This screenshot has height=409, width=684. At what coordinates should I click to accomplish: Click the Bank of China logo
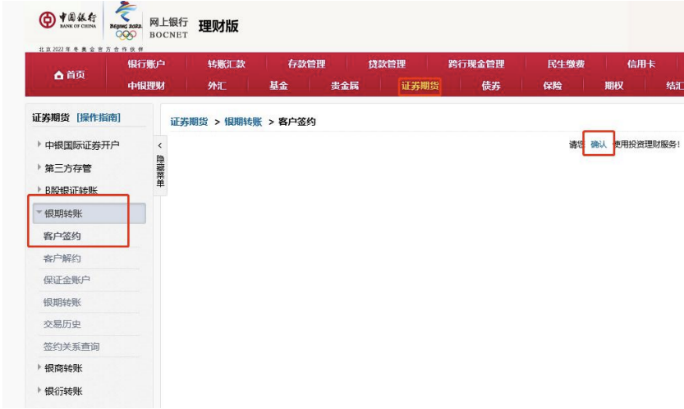pos(70,21)
